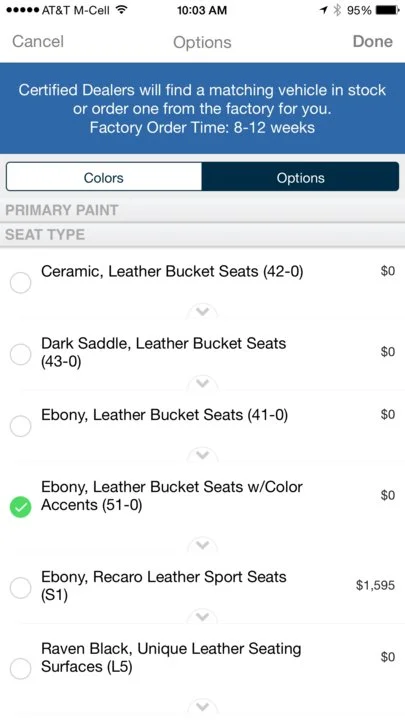Choose Raven Black Unique Leather Seating radio

(x=21, y=669)
